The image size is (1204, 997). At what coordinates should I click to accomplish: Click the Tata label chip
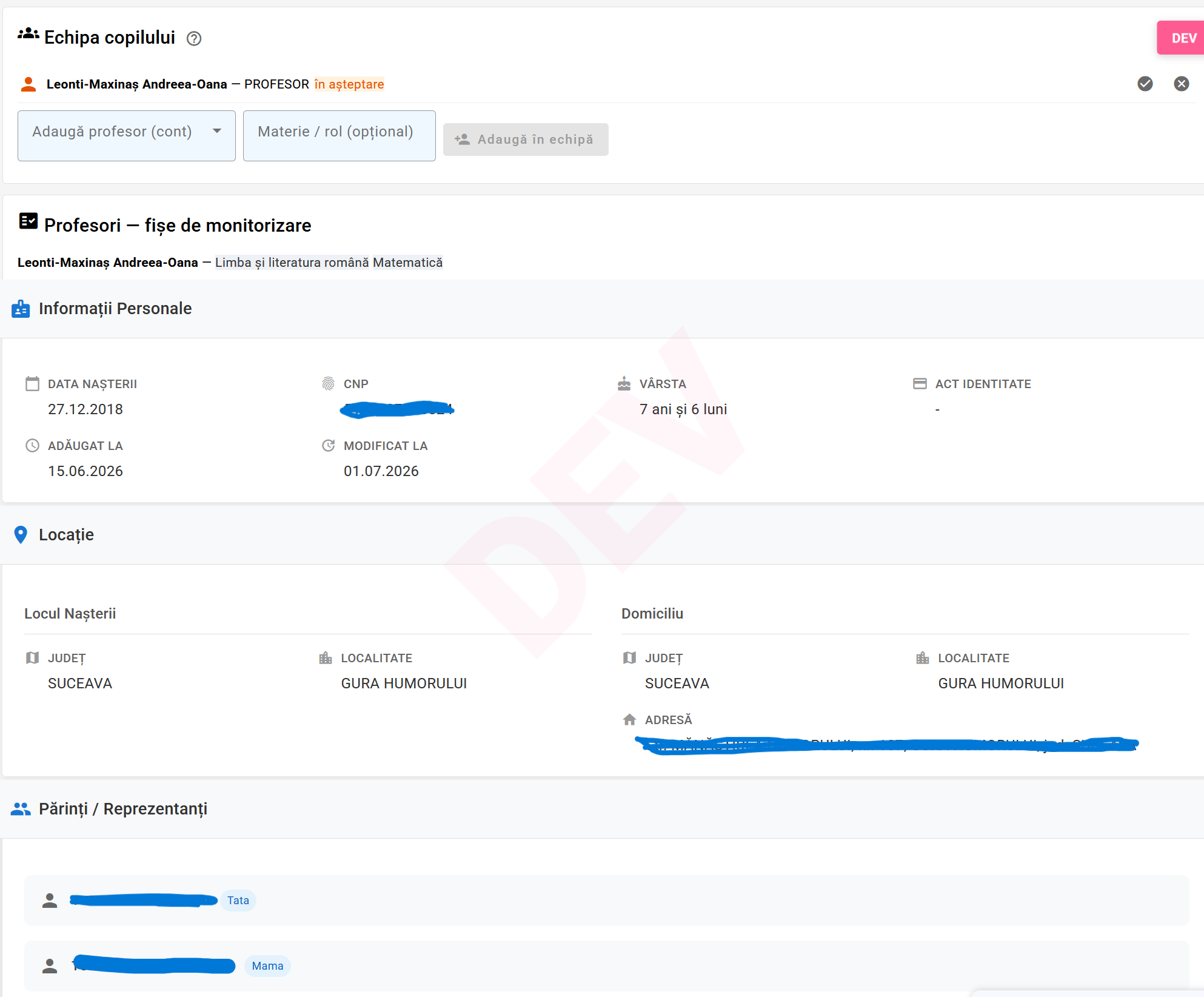coord(238,901)
